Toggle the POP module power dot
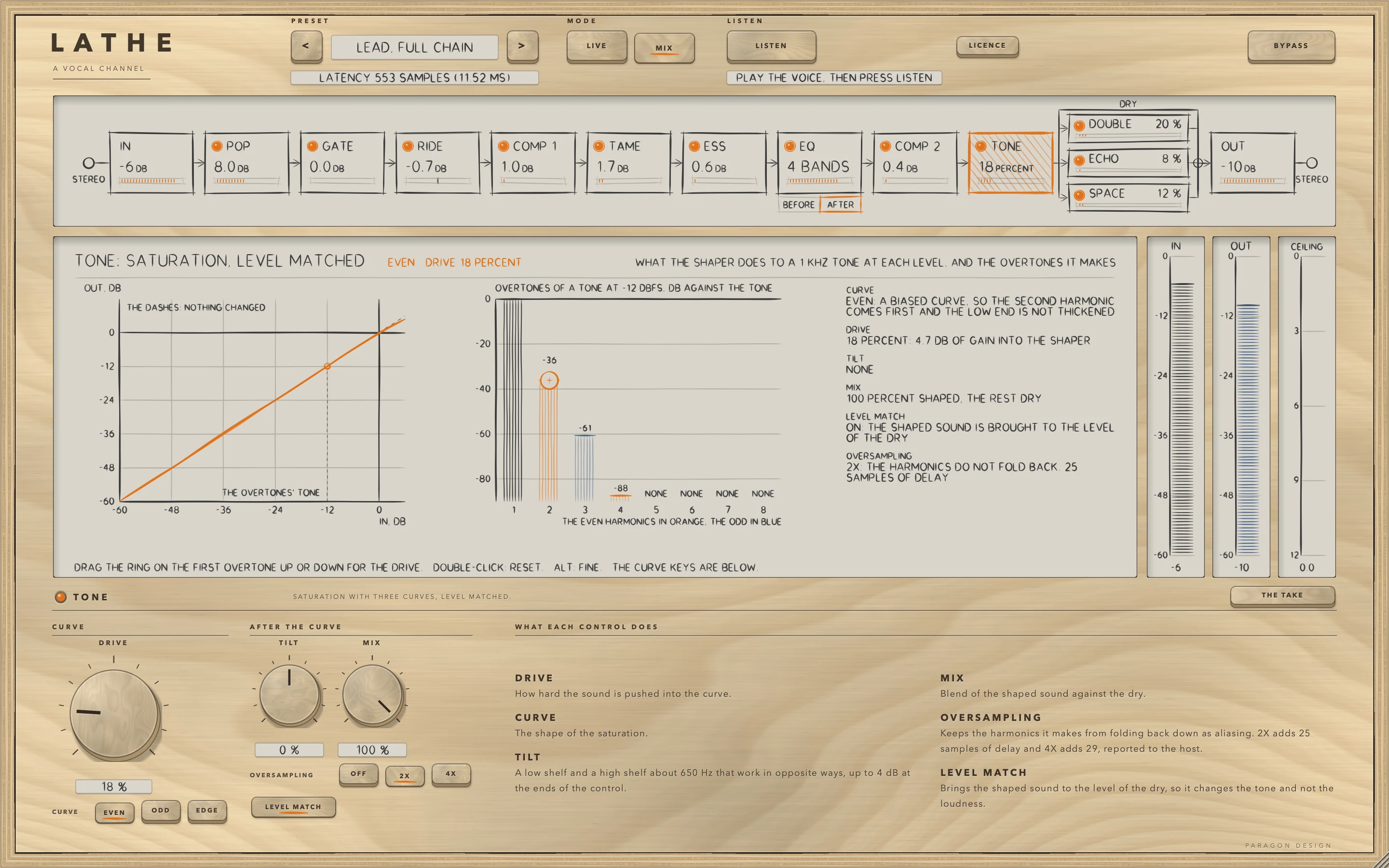1389x868 pixels. pyautogui.click(x=217, y=147)
